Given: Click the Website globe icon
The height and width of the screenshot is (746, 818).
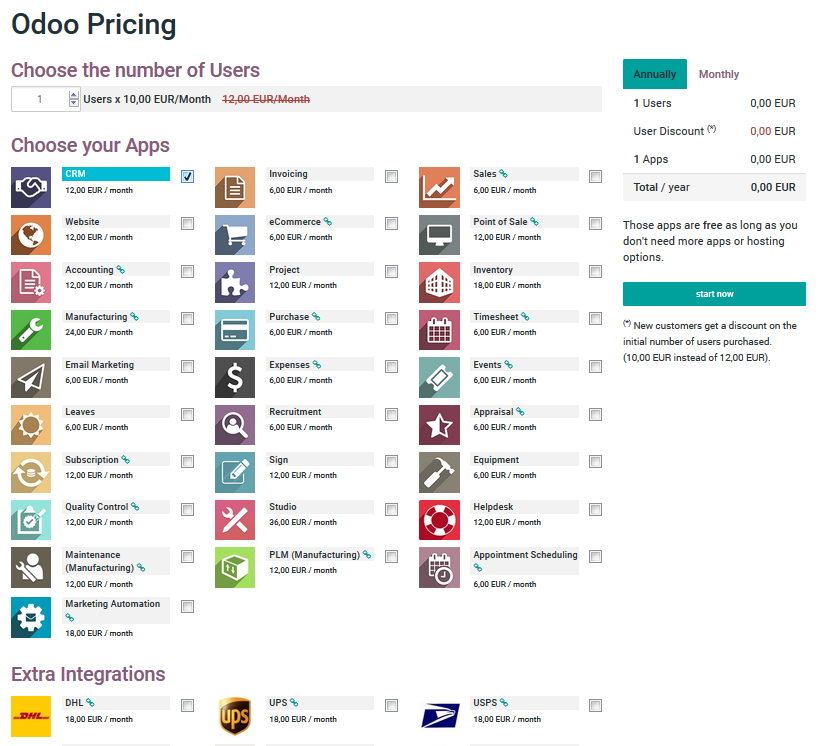Looking at the screenshot, I should [31, 235].
